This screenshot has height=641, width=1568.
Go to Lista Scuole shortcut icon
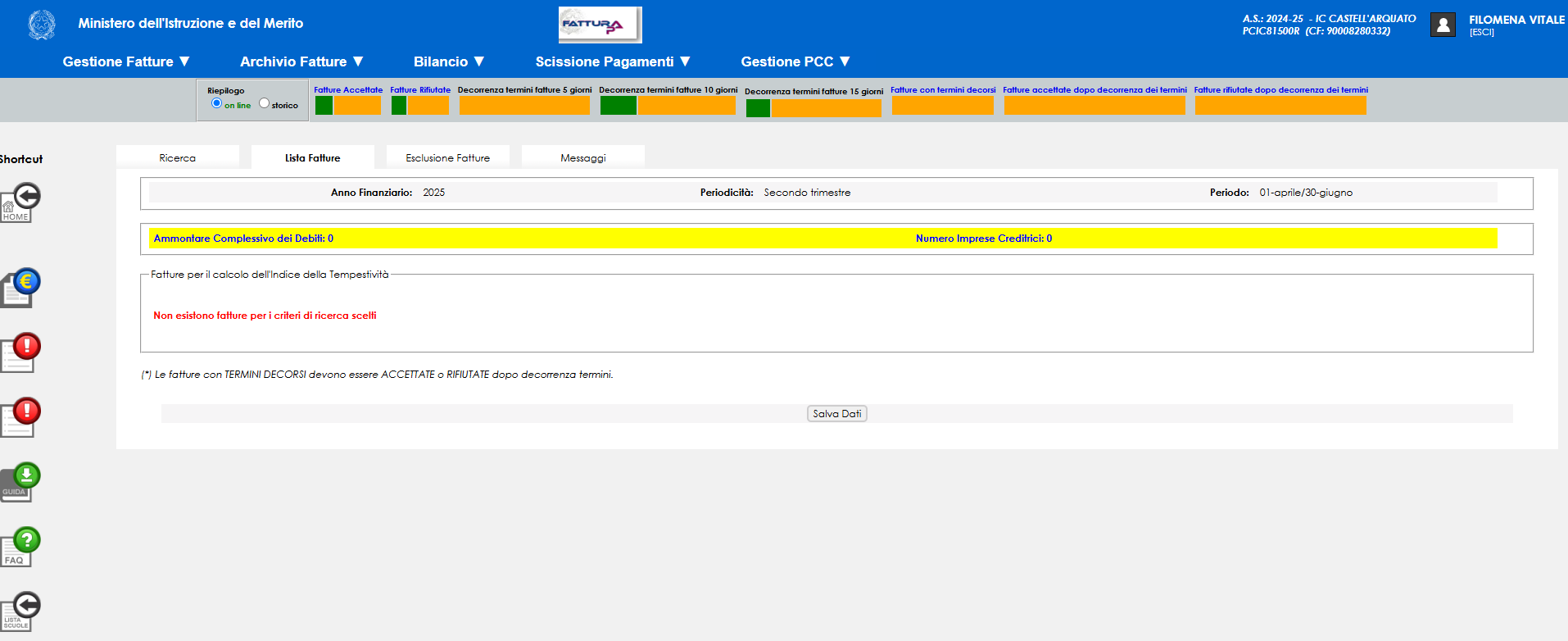(x=20, y=611)
